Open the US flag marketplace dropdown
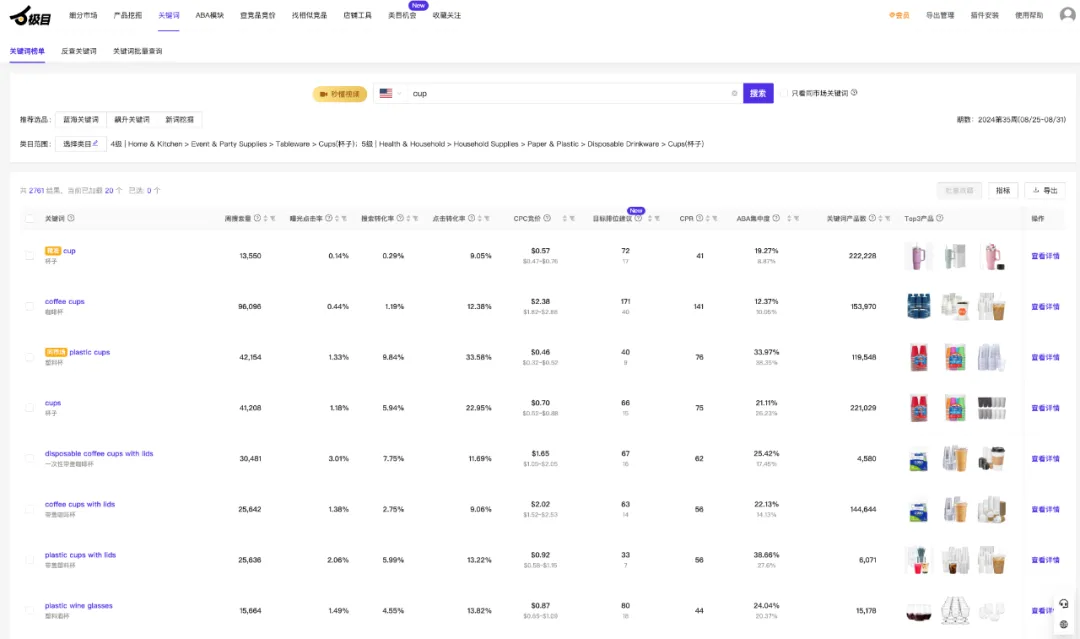Screen dimensions: 1080x639 tap(391, 94)
